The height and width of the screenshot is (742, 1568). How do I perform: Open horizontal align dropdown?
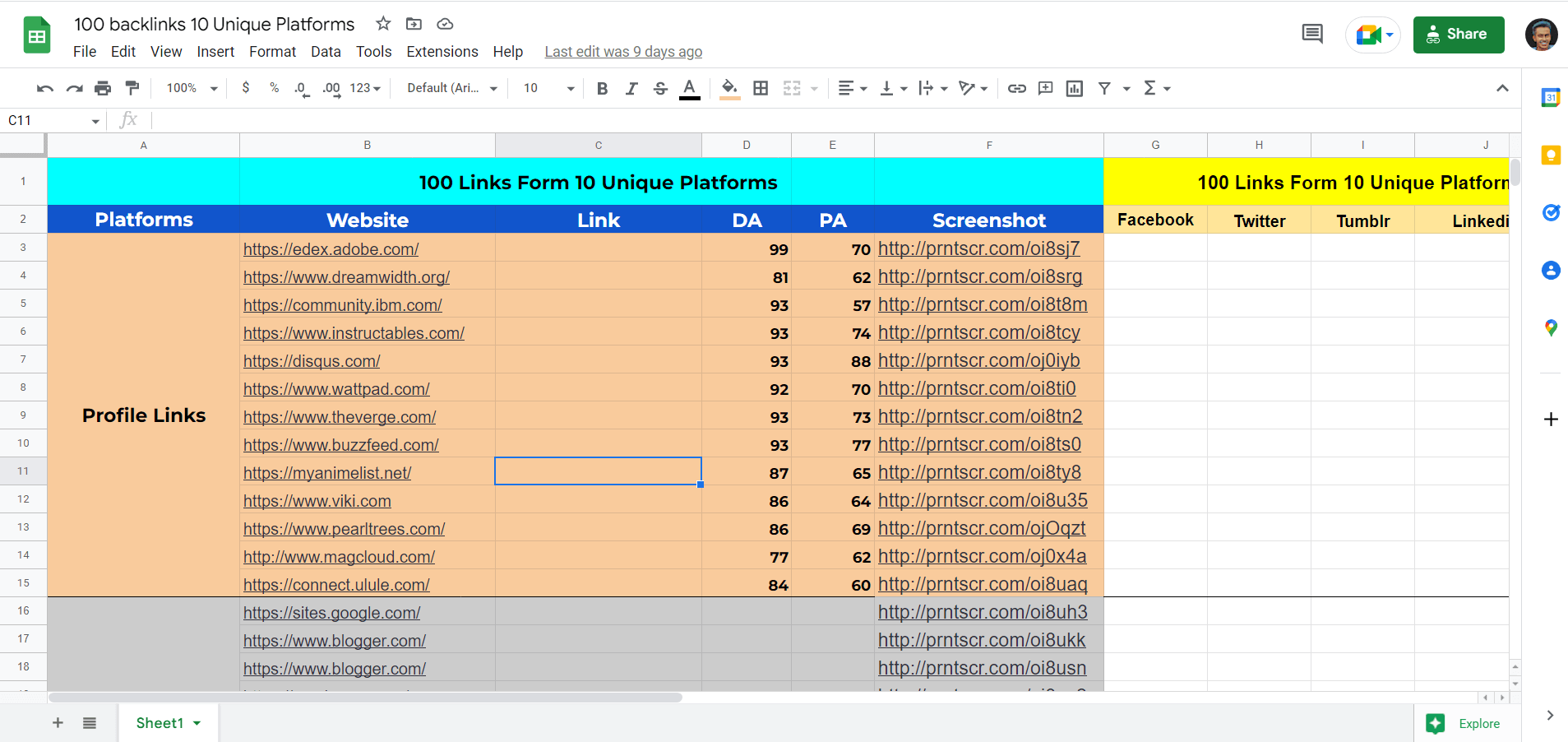(x=853, y=88)
